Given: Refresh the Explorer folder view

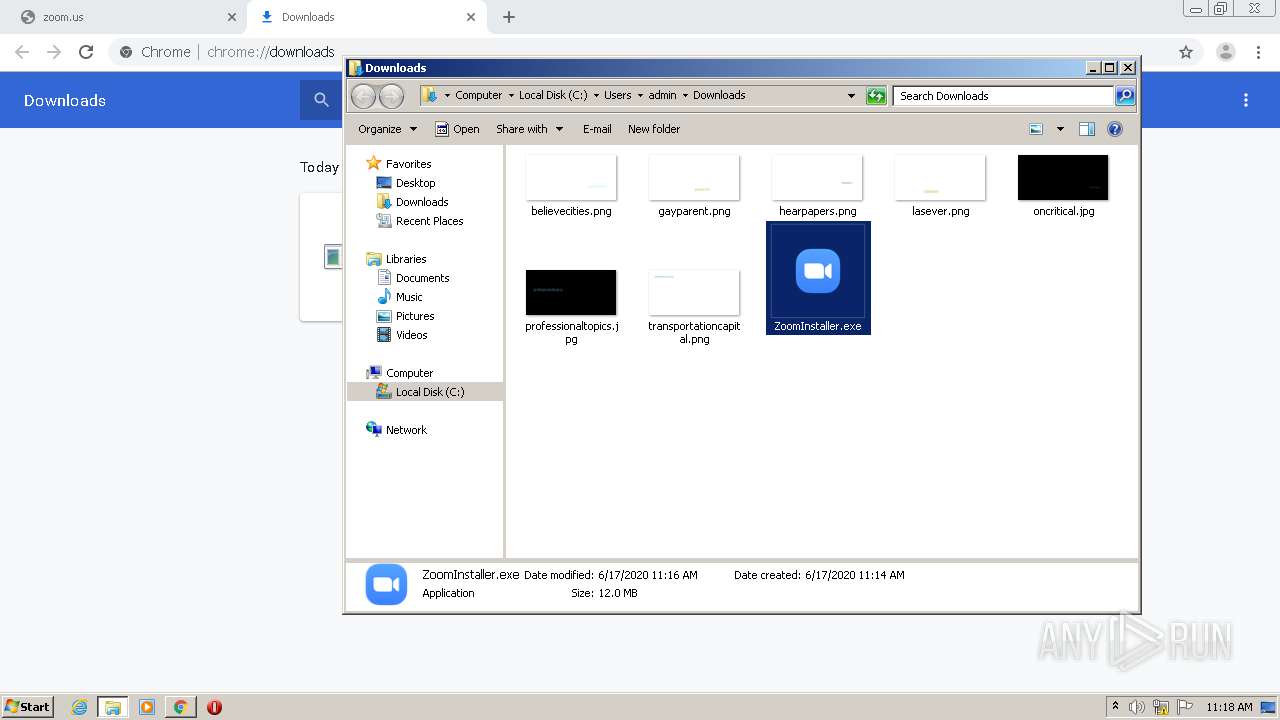Looking at the screenshot, I should [x=876, y=96].
